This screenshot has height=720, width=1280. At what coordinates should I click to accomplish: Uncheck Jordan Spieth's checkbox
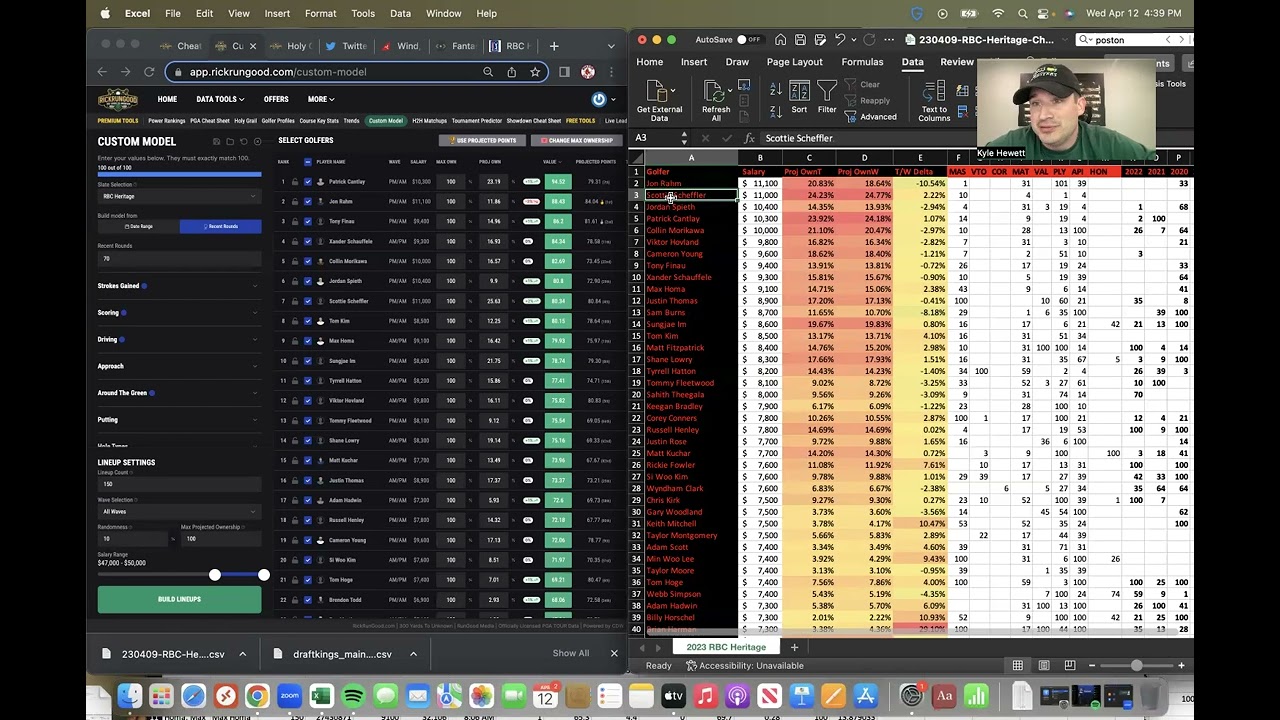(307, 281)
